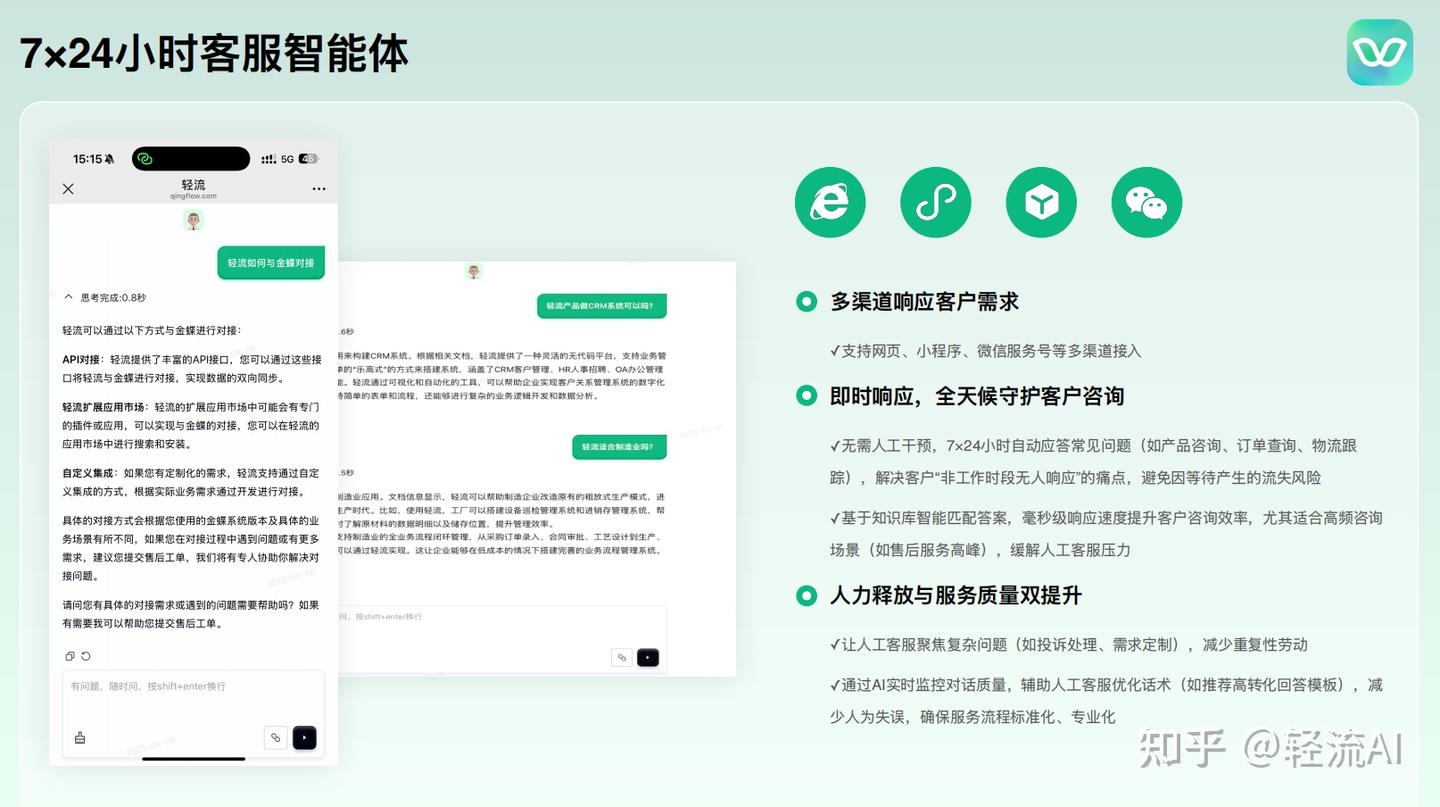
Task: Click the regenerate icon below the phone chat answer
Action: click(86, 656)
